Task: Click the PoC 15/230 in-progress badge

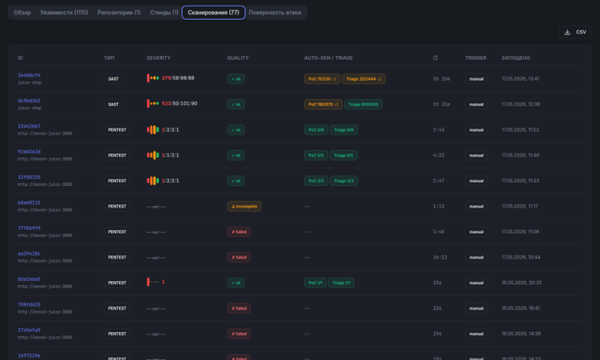Action: click(322, 79)
